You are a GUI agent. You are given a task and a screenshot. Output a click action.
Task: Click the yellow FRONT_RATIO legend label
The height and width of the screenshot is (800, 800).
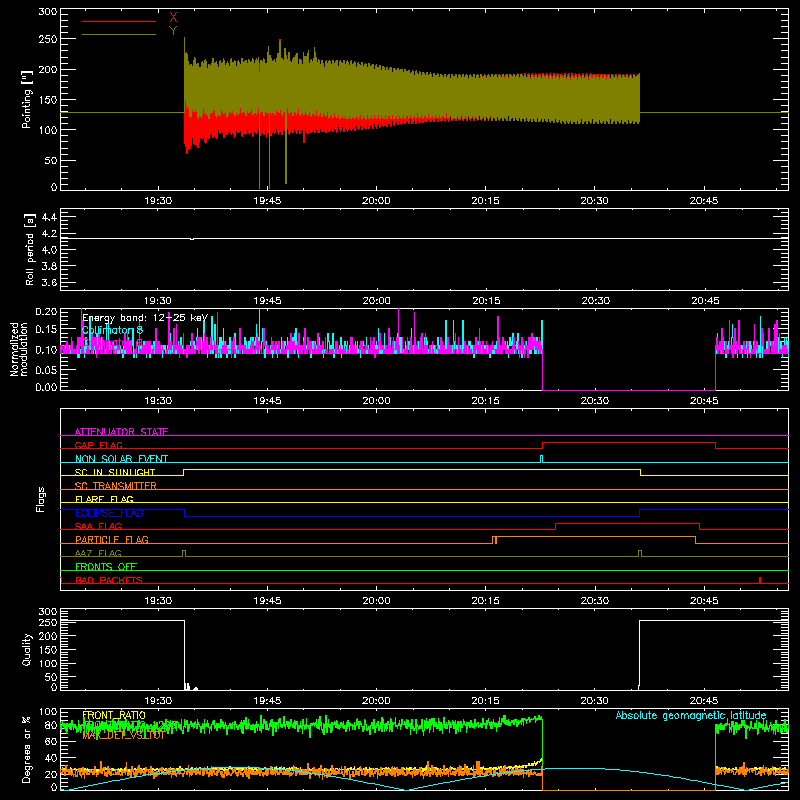pos(114,715)
